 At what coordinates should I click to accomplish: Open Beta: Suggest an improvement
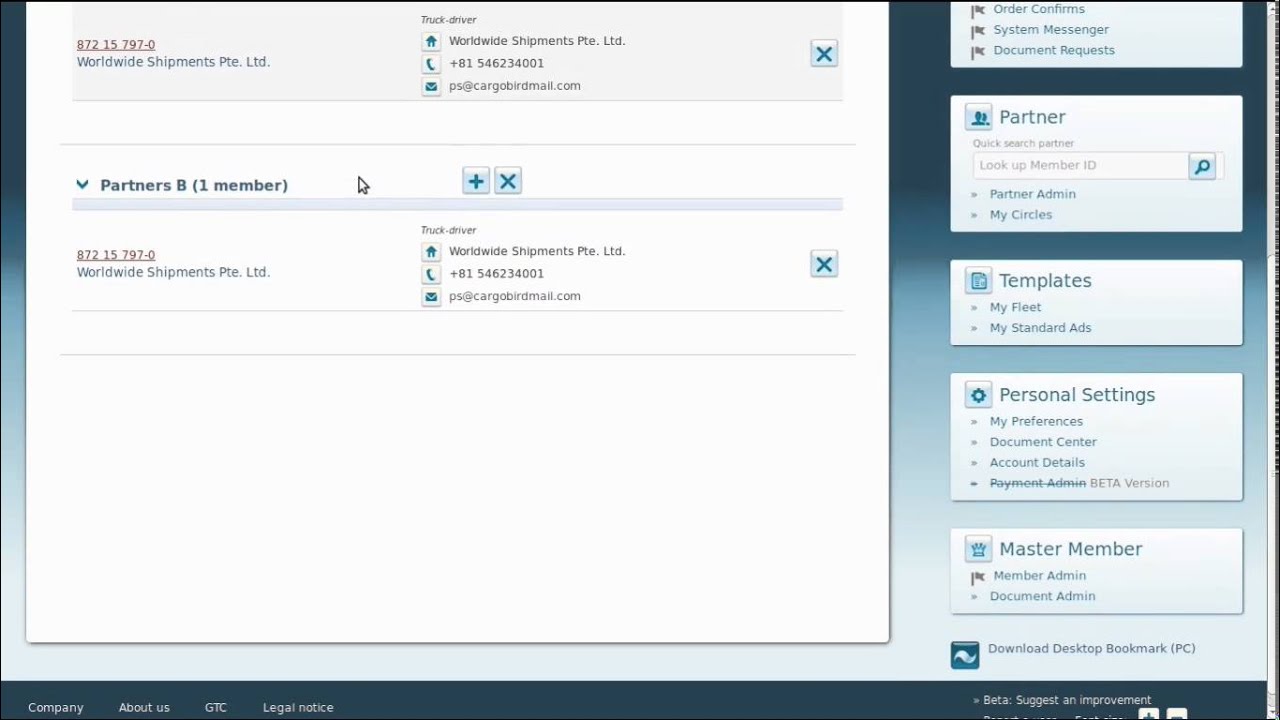[1067, 700]
